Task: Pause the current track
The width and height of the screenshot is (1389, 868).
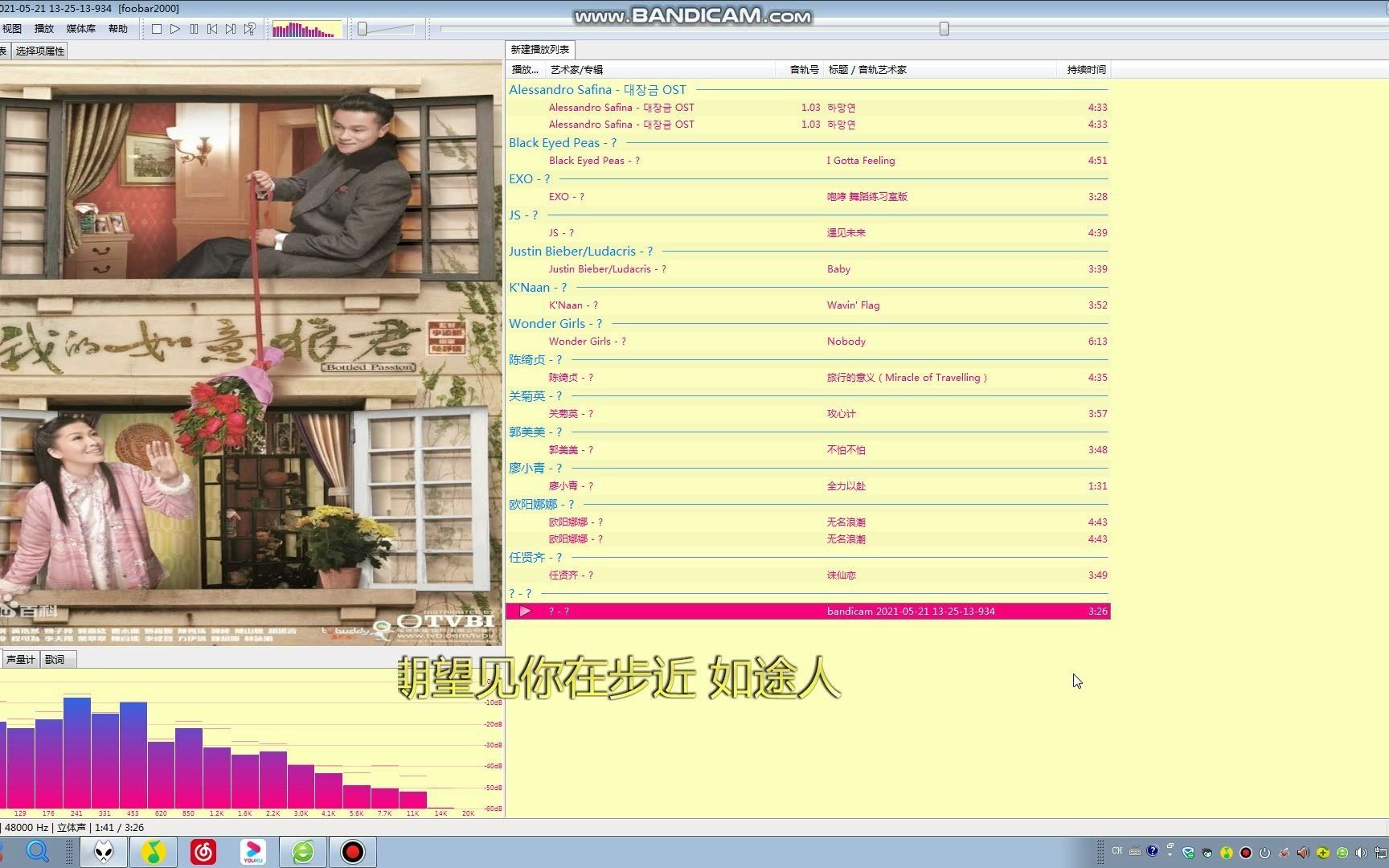Action: (194, 29)
